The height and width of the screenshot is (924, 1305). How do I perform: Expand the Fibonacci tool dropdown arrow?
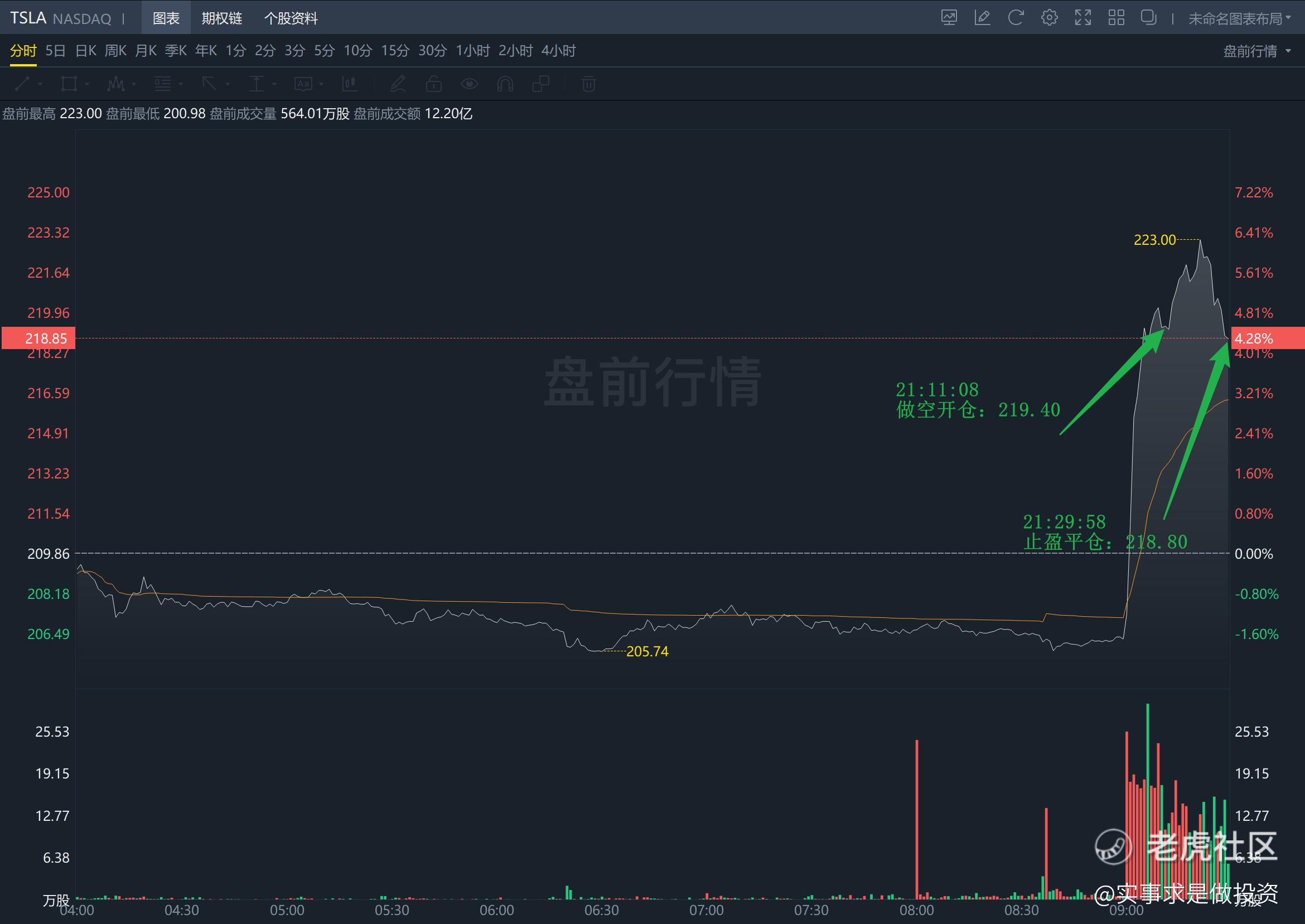[x=181, y=84]
